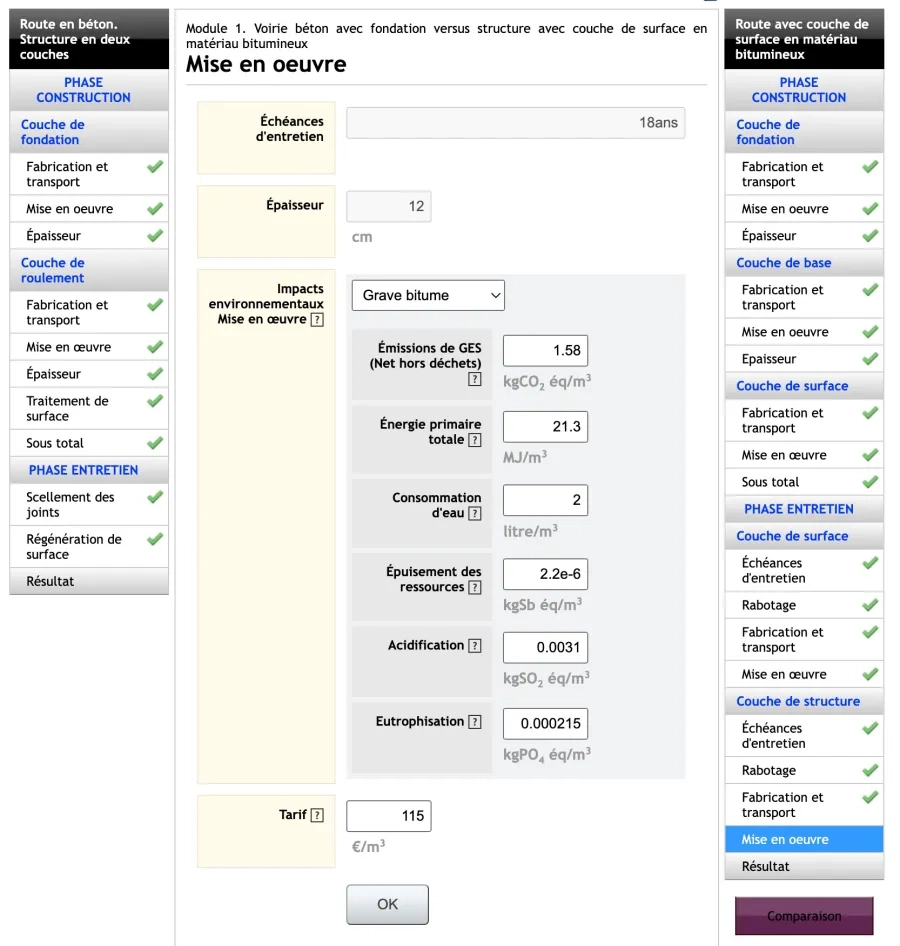Open the Consommation d'eau help icon
900x946 pixels.
475,513
